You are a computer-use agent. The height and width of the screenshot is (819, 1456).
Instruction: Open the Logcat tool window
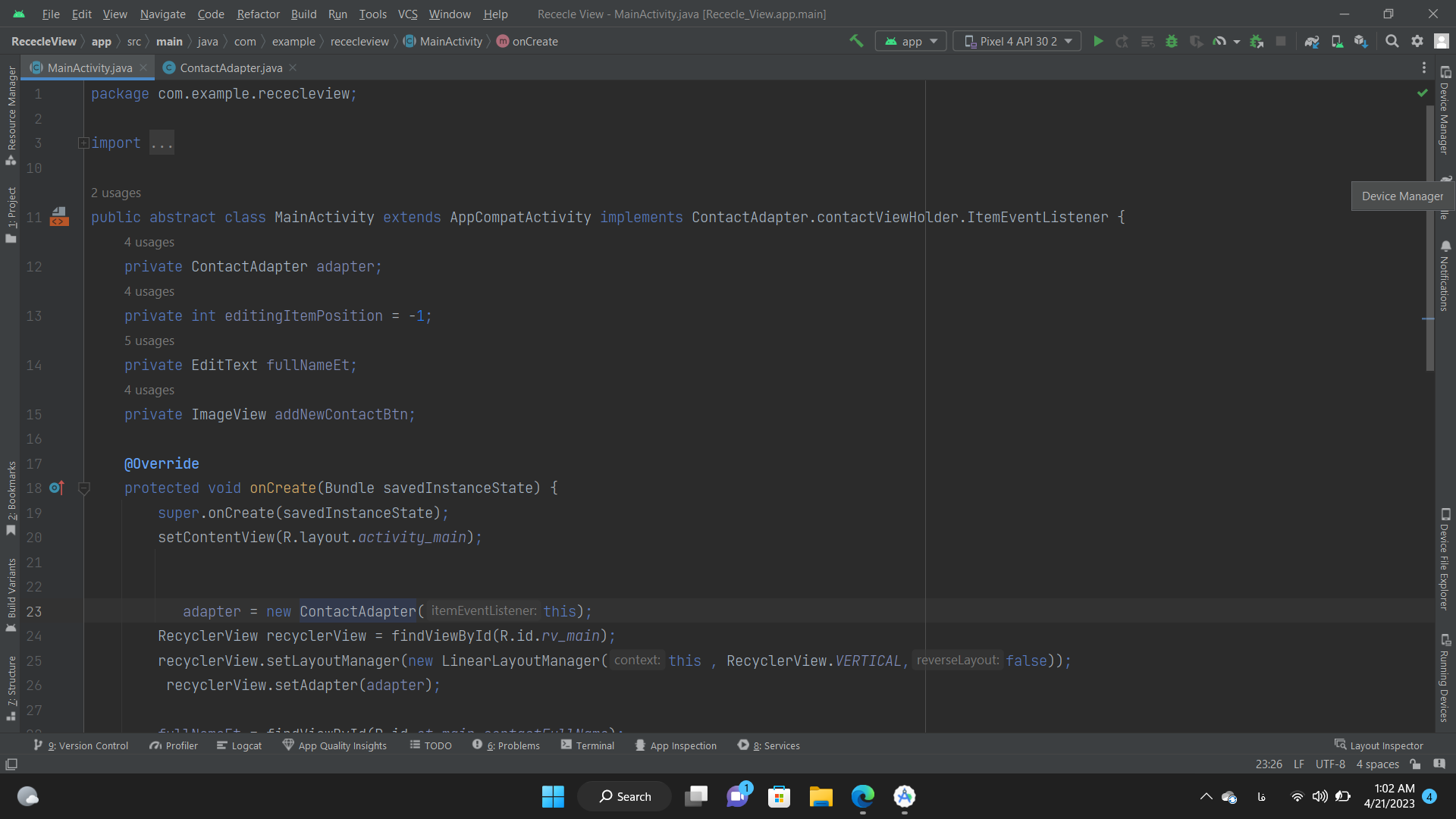tap(239, 745)
